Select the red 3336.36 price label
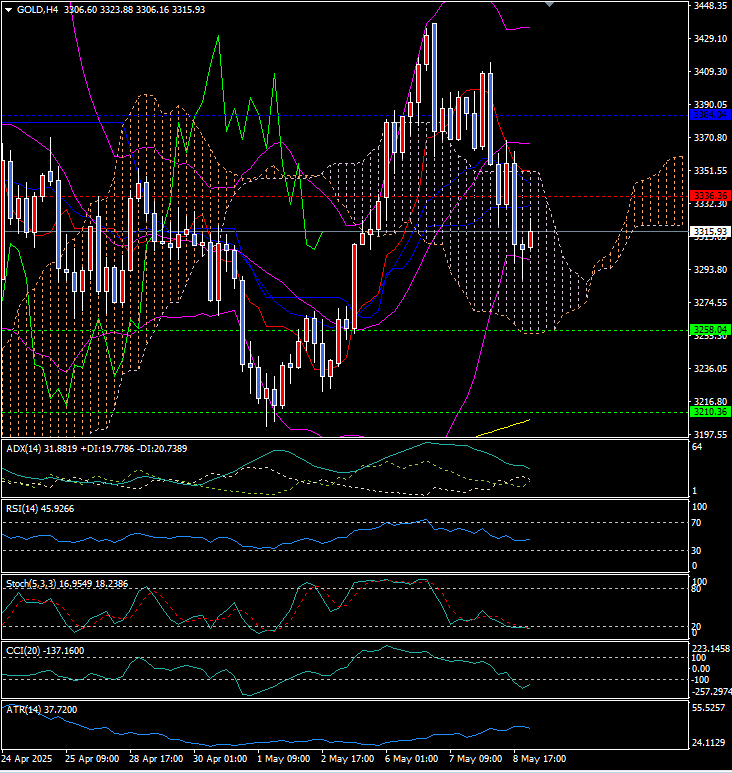 point(710,196)
